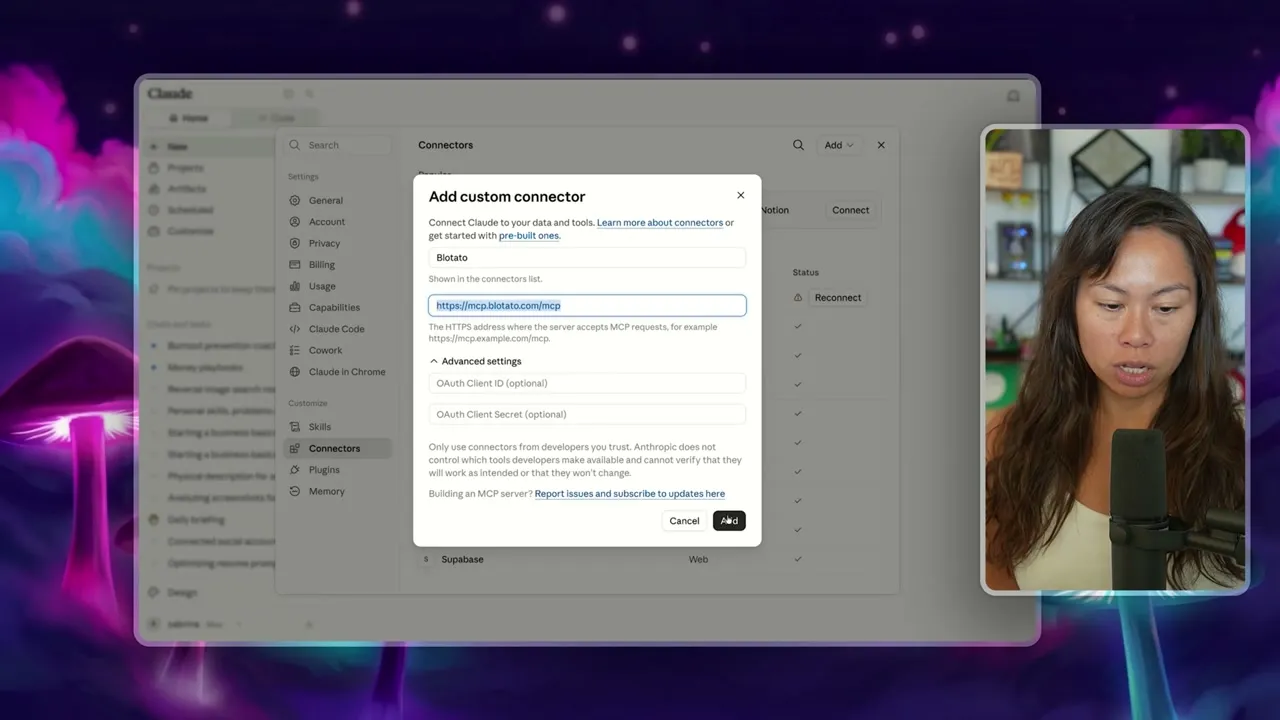Screen dimensions: 1280x720
Task: Click the Web label in Supabase row
Action: [698, 559]
